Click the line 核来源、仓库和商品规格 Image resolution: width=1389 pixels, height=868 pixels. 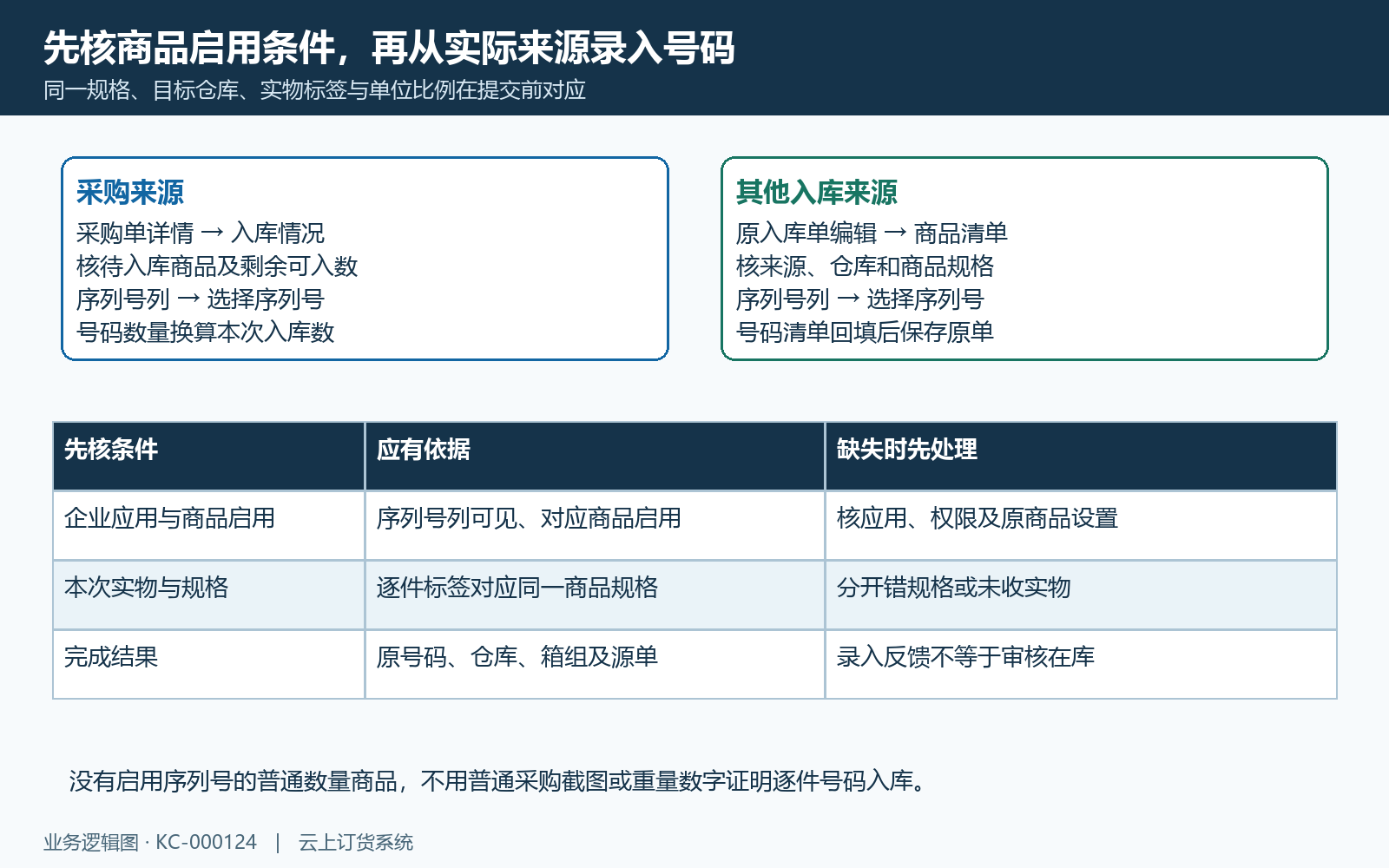[x=865, y=266]
